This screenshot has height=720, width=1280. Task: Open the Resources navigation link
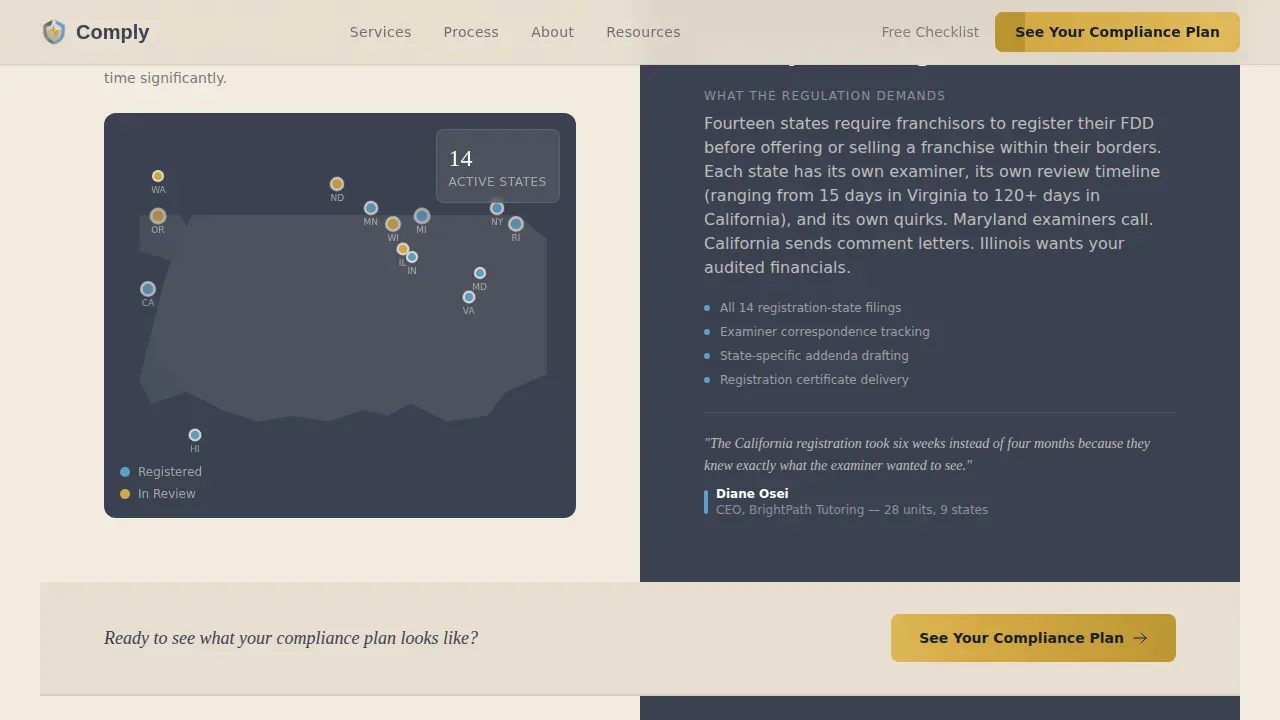pyautogui.click(x=643, y=32)
